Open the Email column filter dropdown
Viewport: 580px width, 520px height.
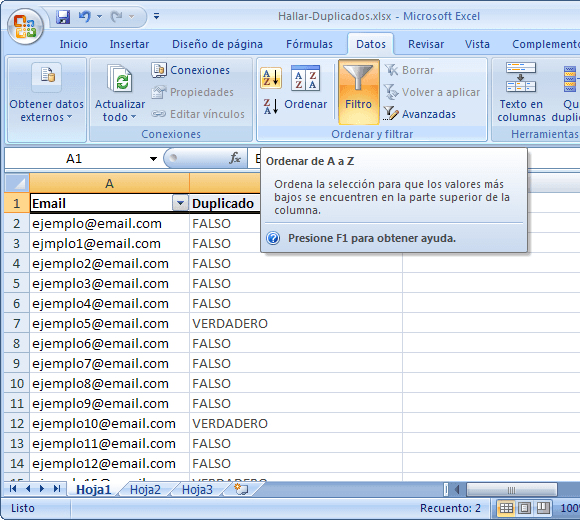click(180, 203)
